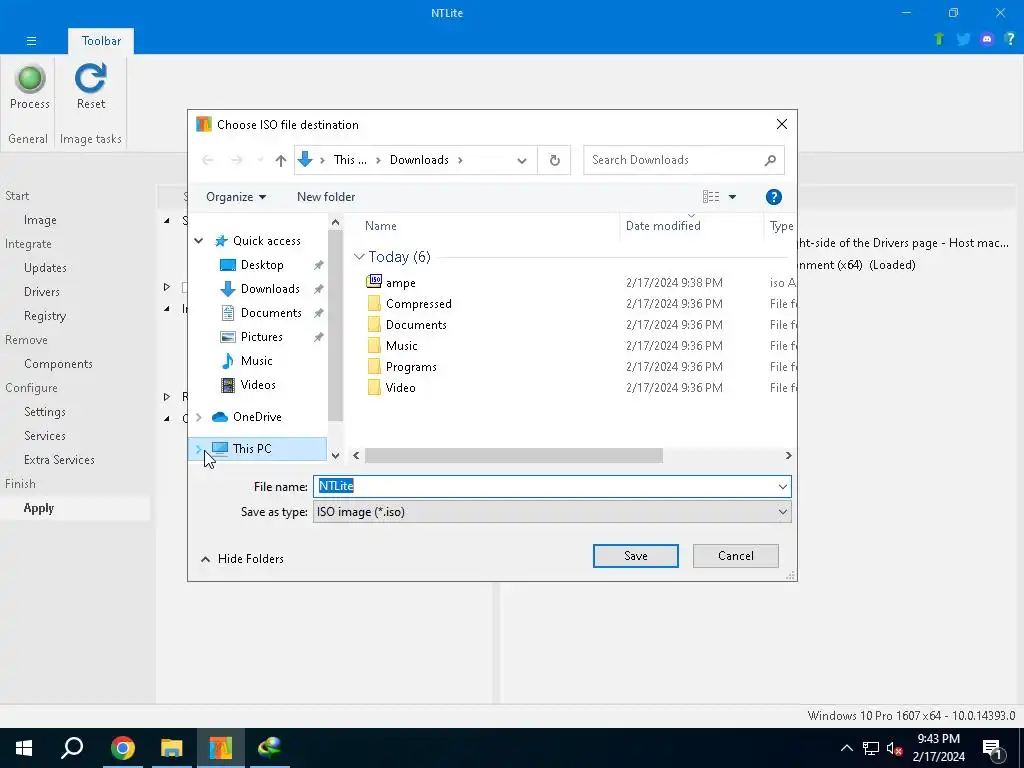The height and width of the screenshot is (768, 1024).
Task: Click New folder button
Action: [326, 197]
